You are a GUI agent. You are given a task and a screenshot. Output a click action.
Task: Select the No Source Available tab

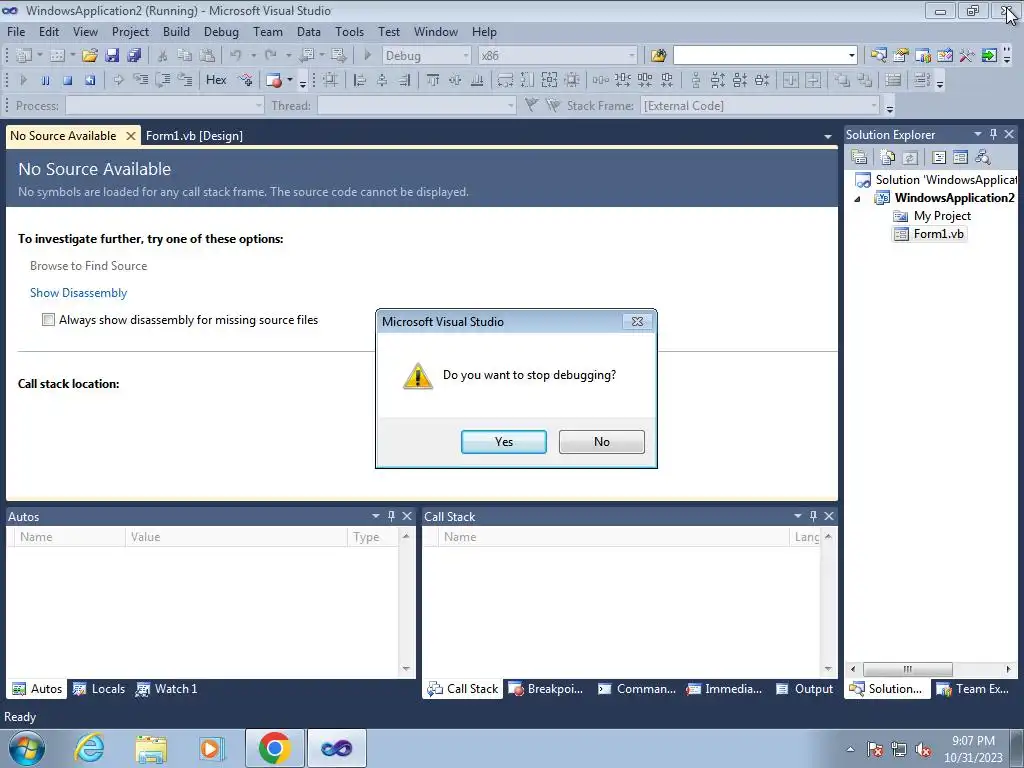coord(63,136)
